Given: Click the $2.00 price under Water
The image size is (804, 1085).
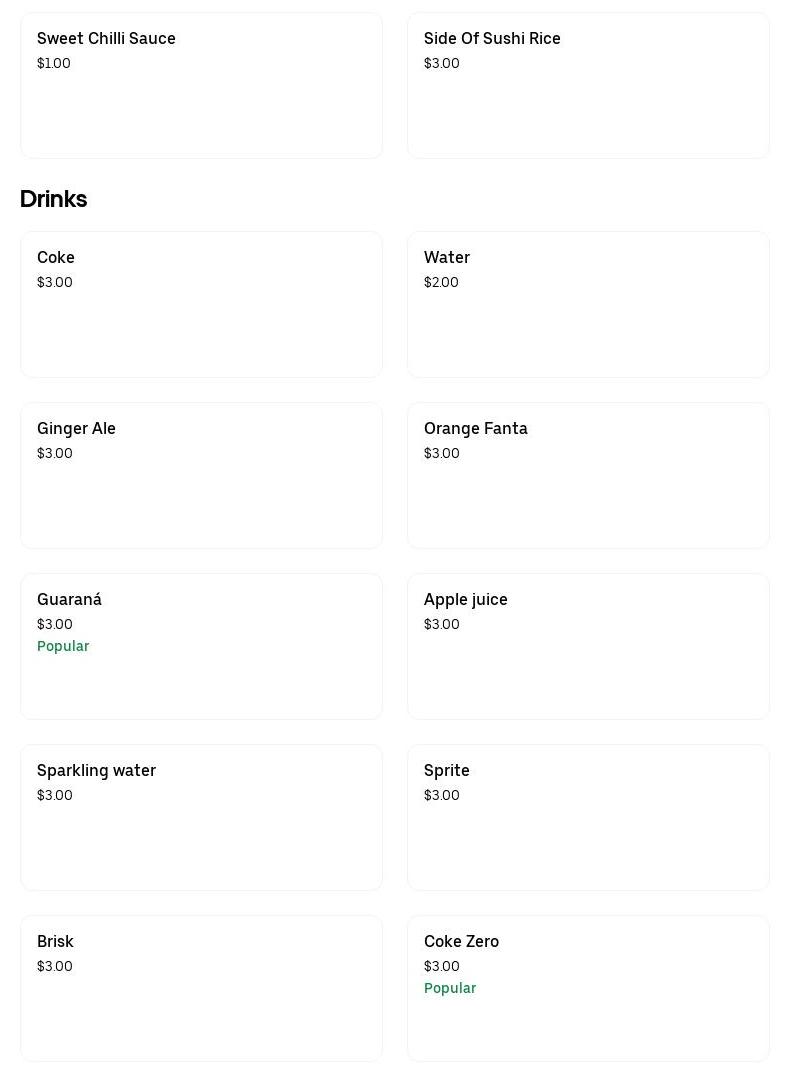Looking at the screenshot, I should point(441,282).
